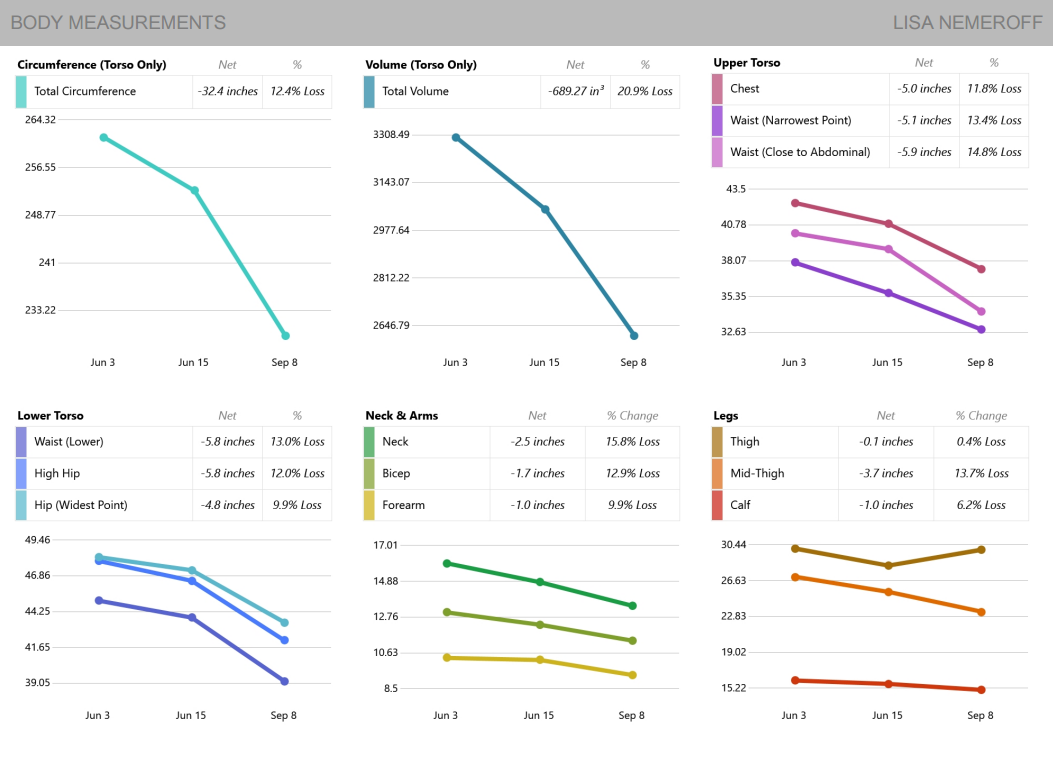The image size is (1053, 764).
Task: Click the Mid-Thigh legend label
Action: pyautogui.click(x=758, y=473)
